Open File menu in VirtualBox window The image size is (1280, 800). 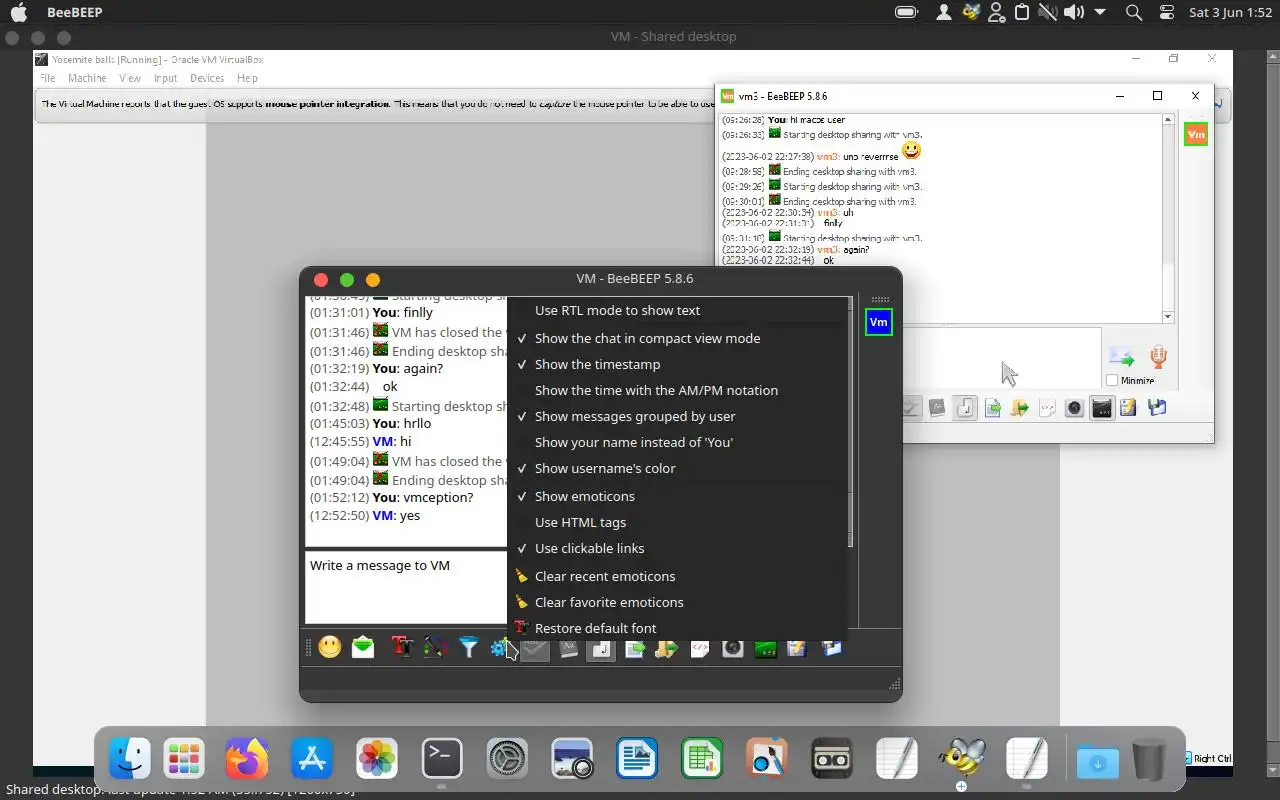tap(47, 78)
